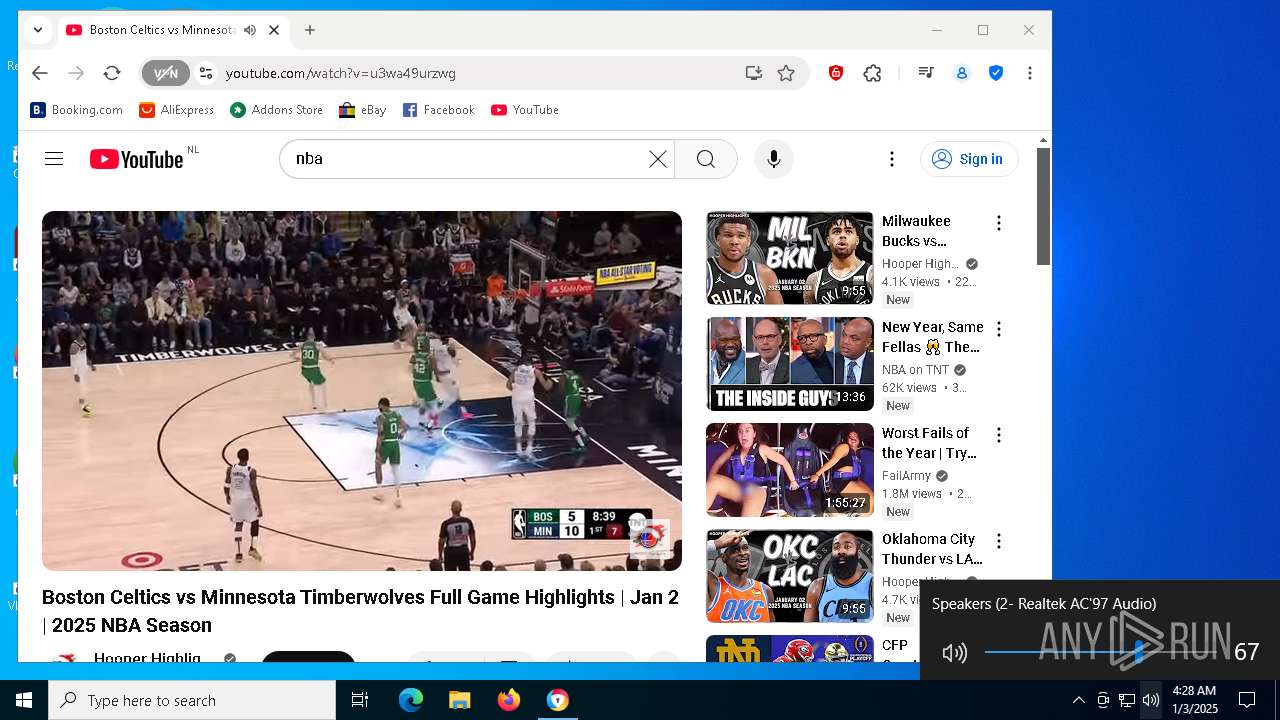Mute the speakers in volume flyout

pyautogui.click(x=954, y=653)
